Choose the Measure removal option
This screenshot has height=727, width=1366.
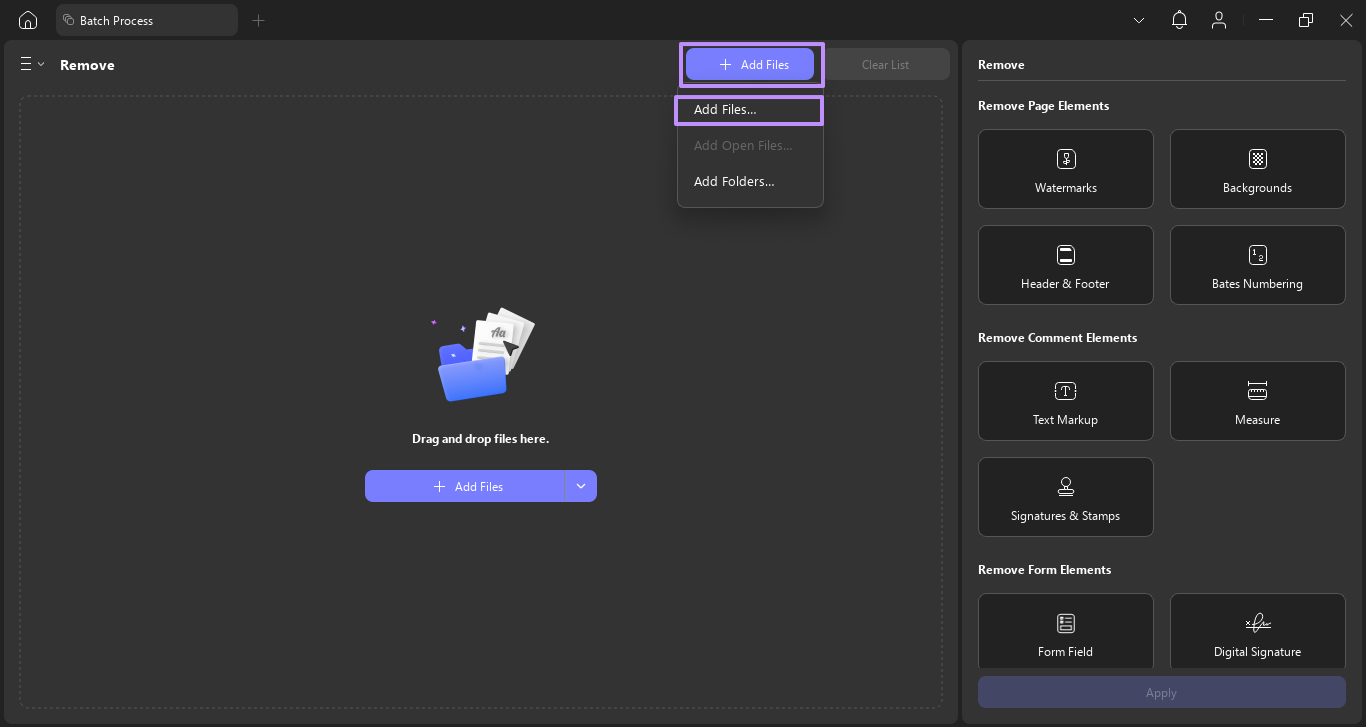click(1257, 400)
